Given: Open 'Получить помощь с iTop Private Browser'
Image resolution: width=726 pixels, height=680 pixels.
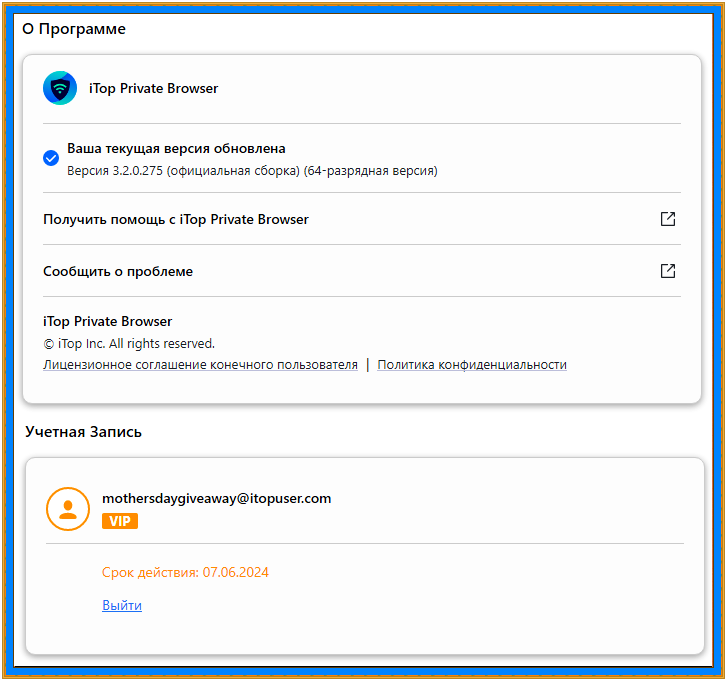Looking at the screenshot, I should tap(362, 219).
